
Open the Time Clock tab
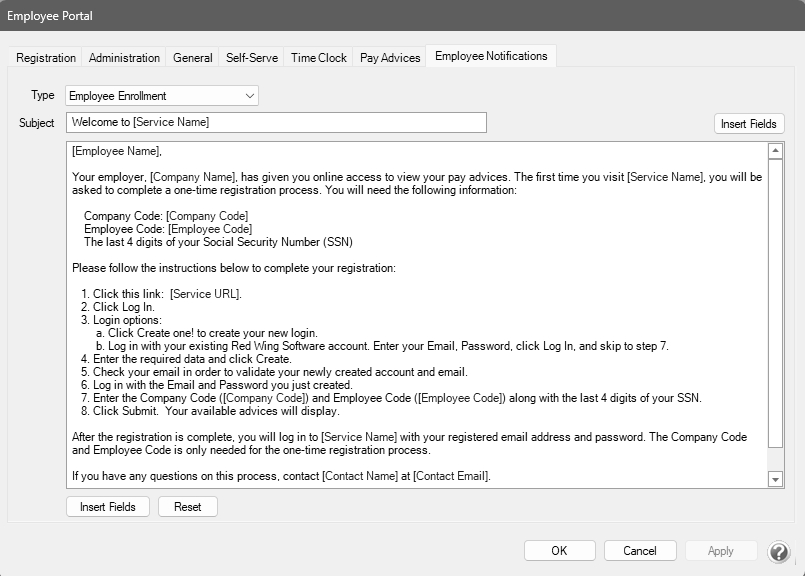click(x=318, y=58)
